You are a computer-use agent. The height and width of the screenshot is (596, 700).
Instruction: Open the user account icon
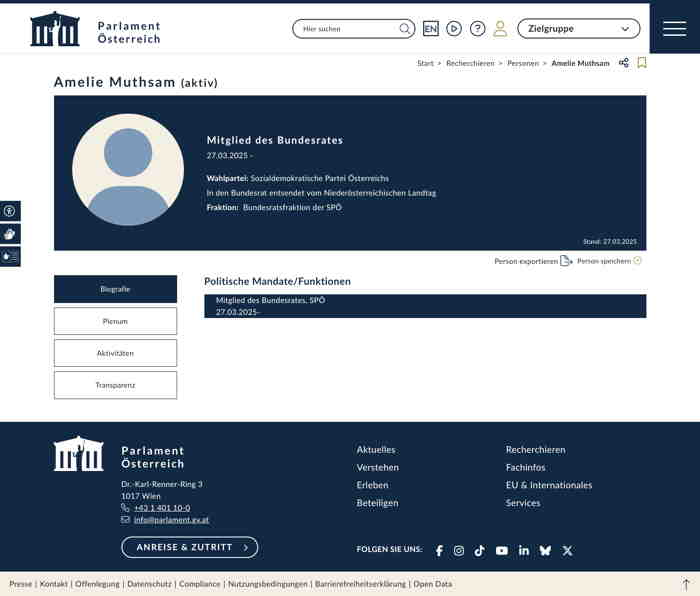[500, 29]
